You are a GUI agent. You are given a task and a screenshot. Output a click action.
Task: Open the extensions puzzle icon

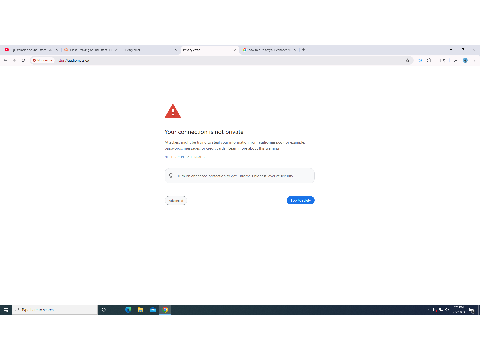click(x=429, y=60)
